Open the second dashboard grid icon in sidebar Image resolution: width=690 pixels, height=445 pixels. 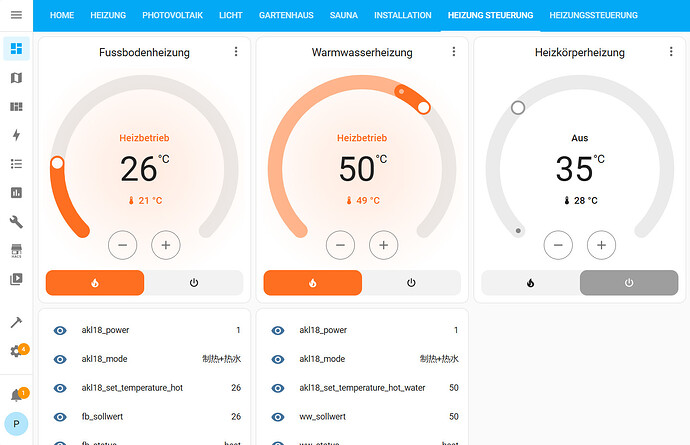tap(16, 107)
